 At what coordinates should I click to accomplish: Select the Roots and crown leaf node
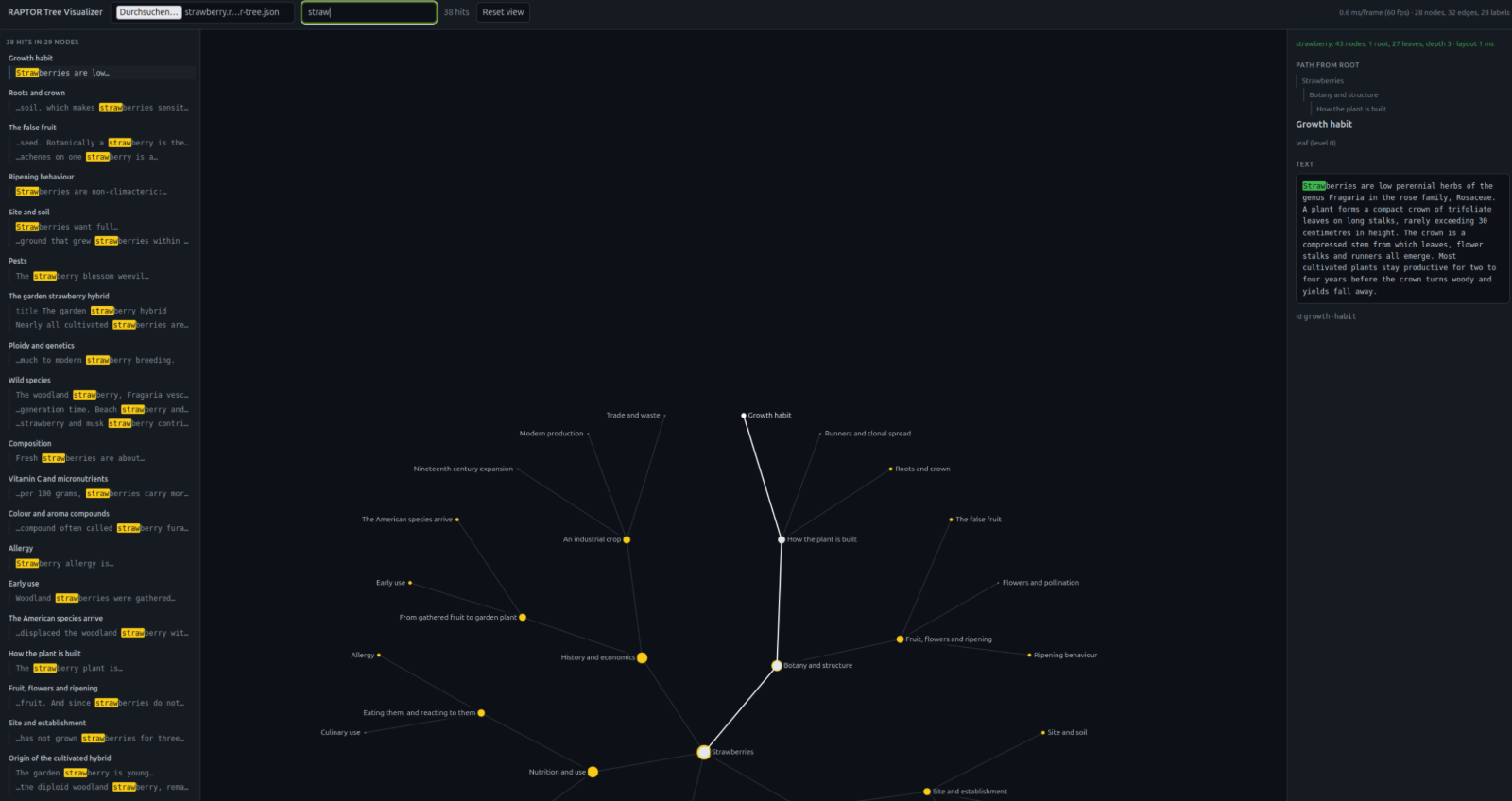pos(890,469)
